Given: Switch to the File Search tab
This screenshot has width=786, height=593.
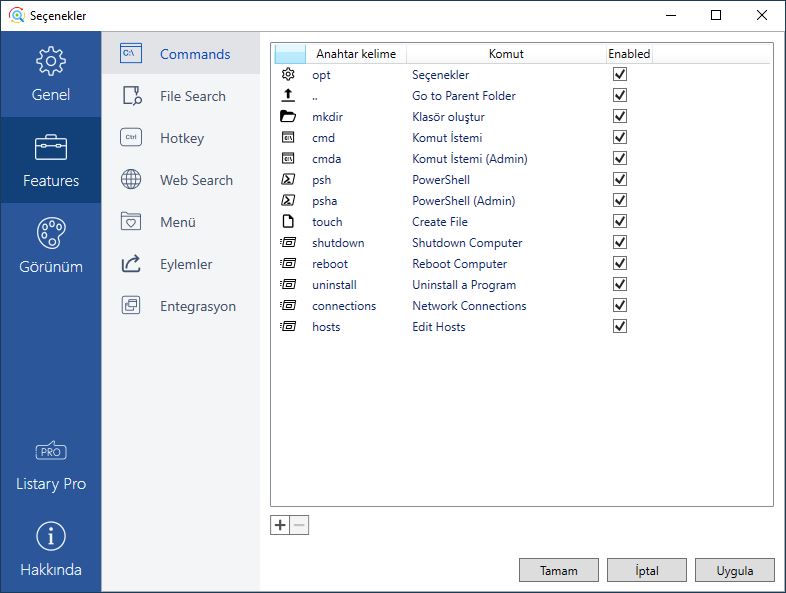Looking at the screenshot, I should pos(181,96).
